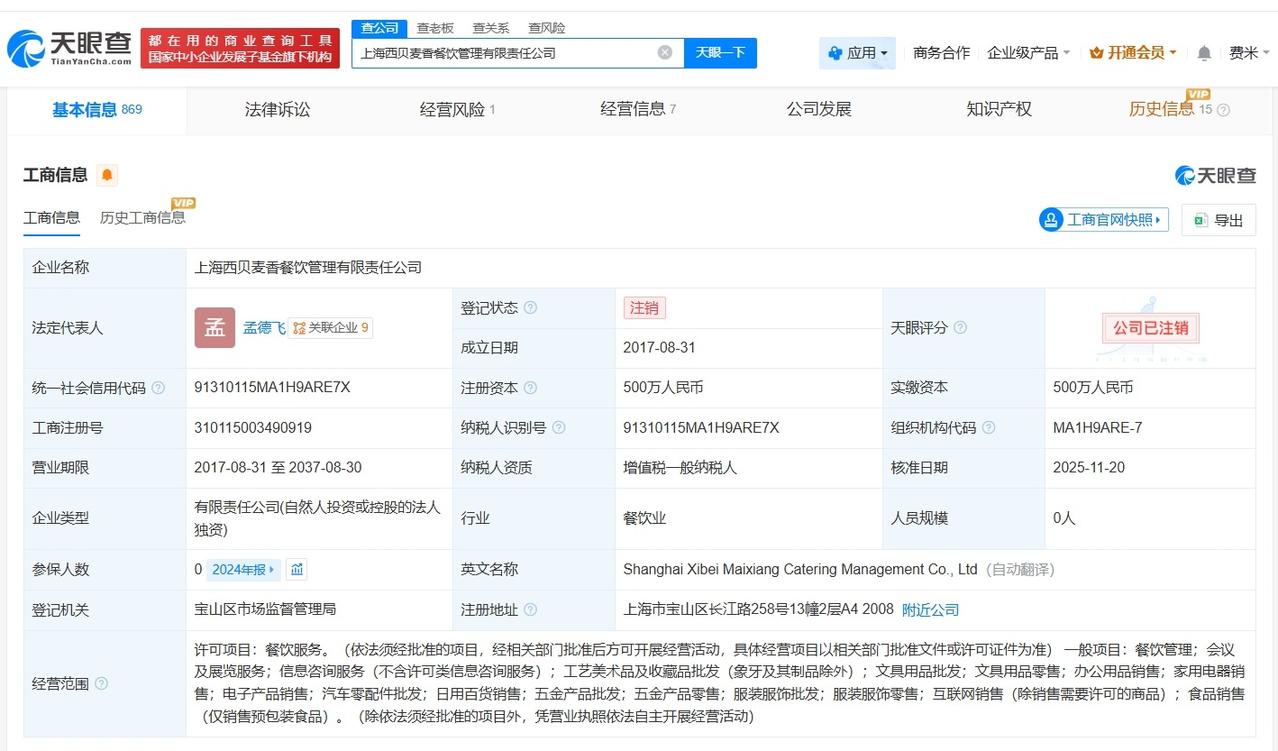Click help icon beside 历史信息 tab
Screen dimensions: 1278x751
(x=1223, y=110)
